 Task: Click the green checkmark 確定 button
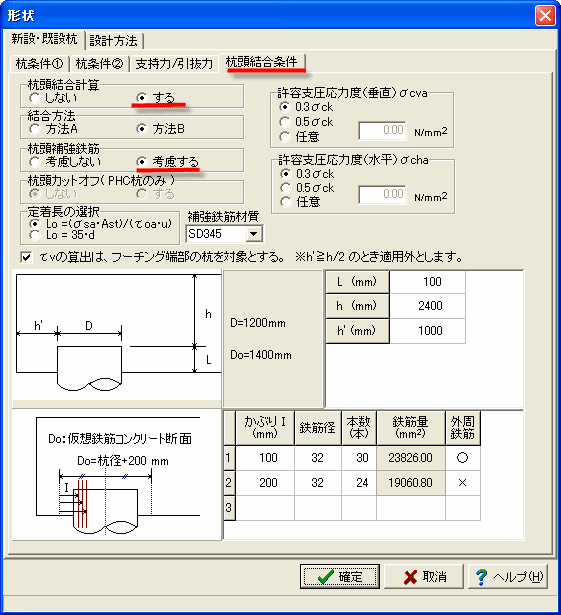pyautogui.click(x=340, y=576)
